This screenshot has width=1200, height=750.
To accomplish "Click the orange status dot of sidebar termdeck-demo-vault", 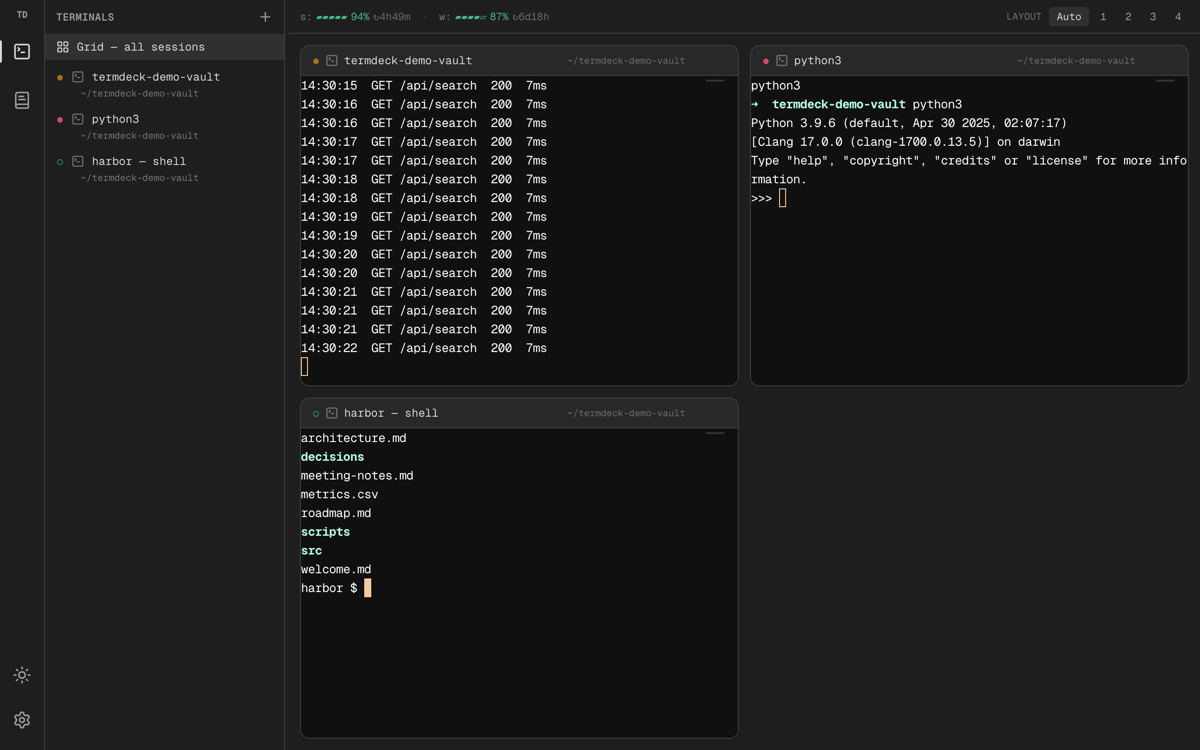I will click(x=60, y=77).
